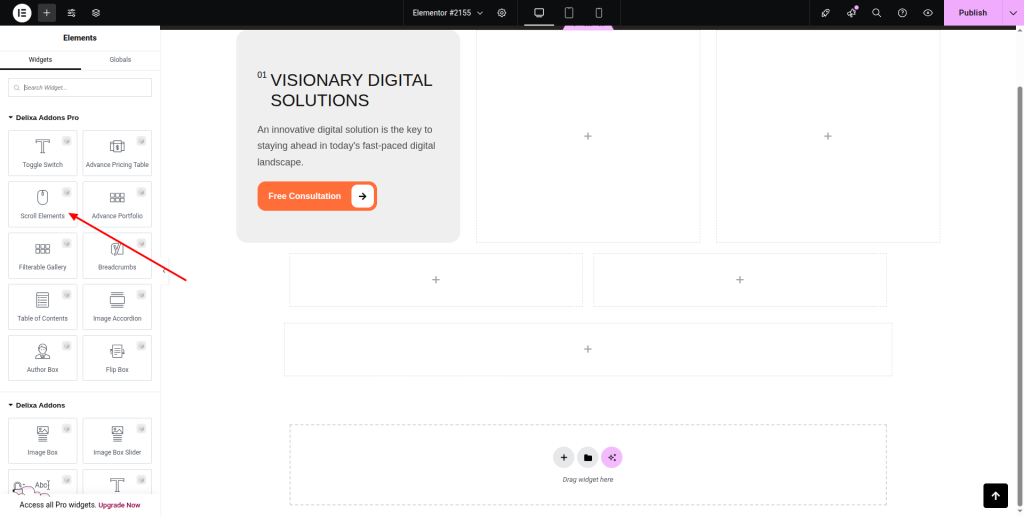Viewport: 1024px width, 516px height.
Task: Open the top bar icon with pink dot
Action: click(851, 12)
